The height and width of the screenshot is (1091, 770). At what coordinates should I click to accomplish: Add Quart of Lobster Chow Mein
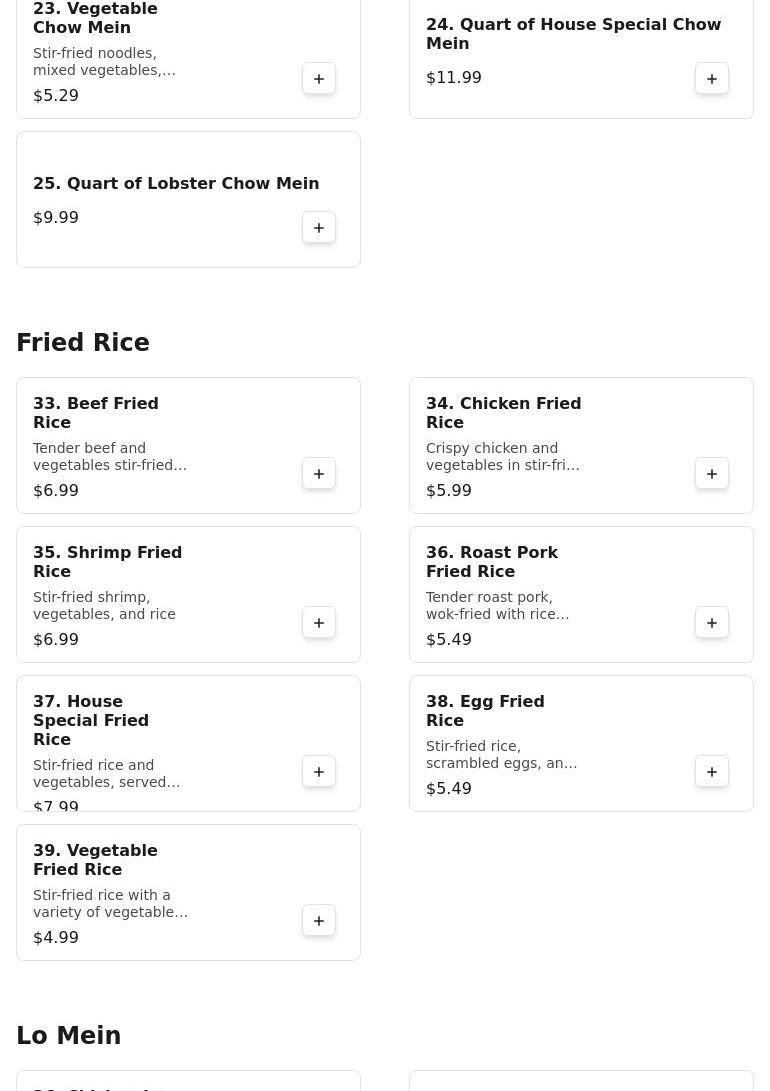319,228
